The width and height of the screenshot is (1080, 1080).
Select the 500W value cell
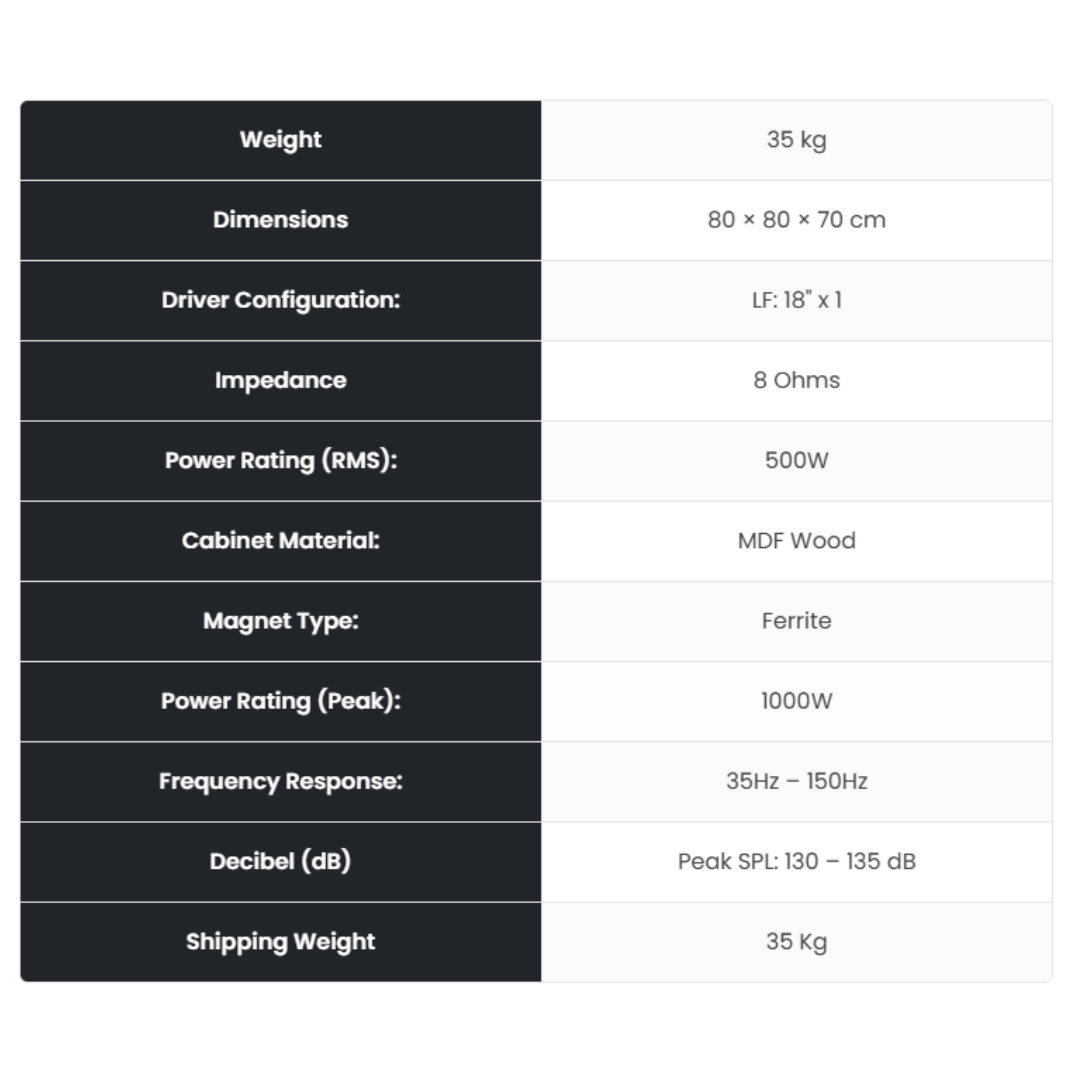point(796,461)
